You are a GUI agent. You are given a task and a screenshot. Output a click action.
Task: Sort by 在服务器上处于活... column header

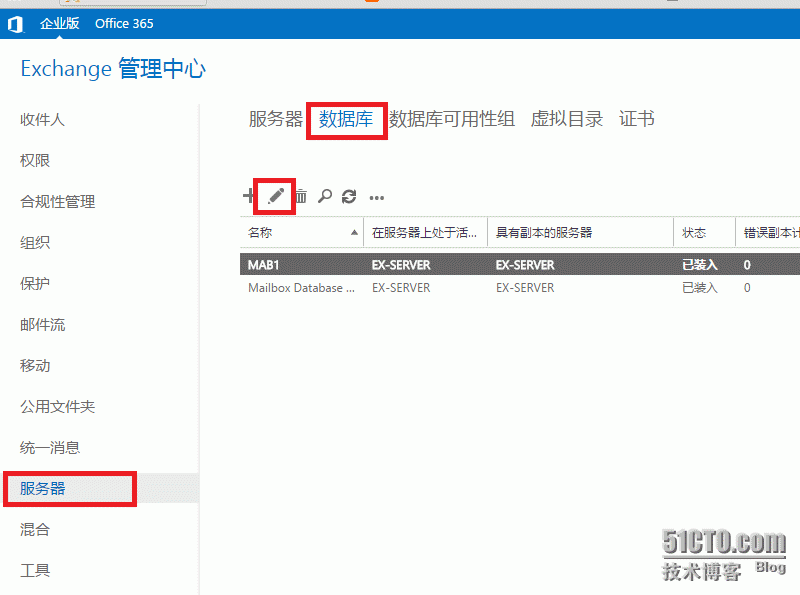(x=425, y=233)
